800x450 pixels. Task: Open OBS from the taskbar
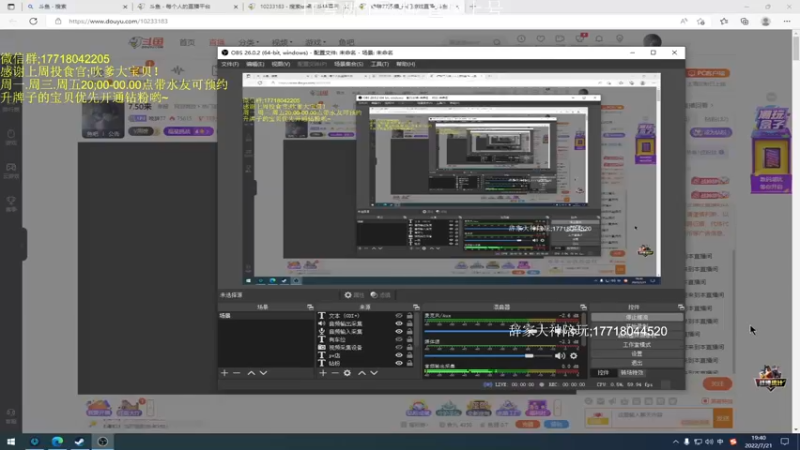[x=103, y=441]
